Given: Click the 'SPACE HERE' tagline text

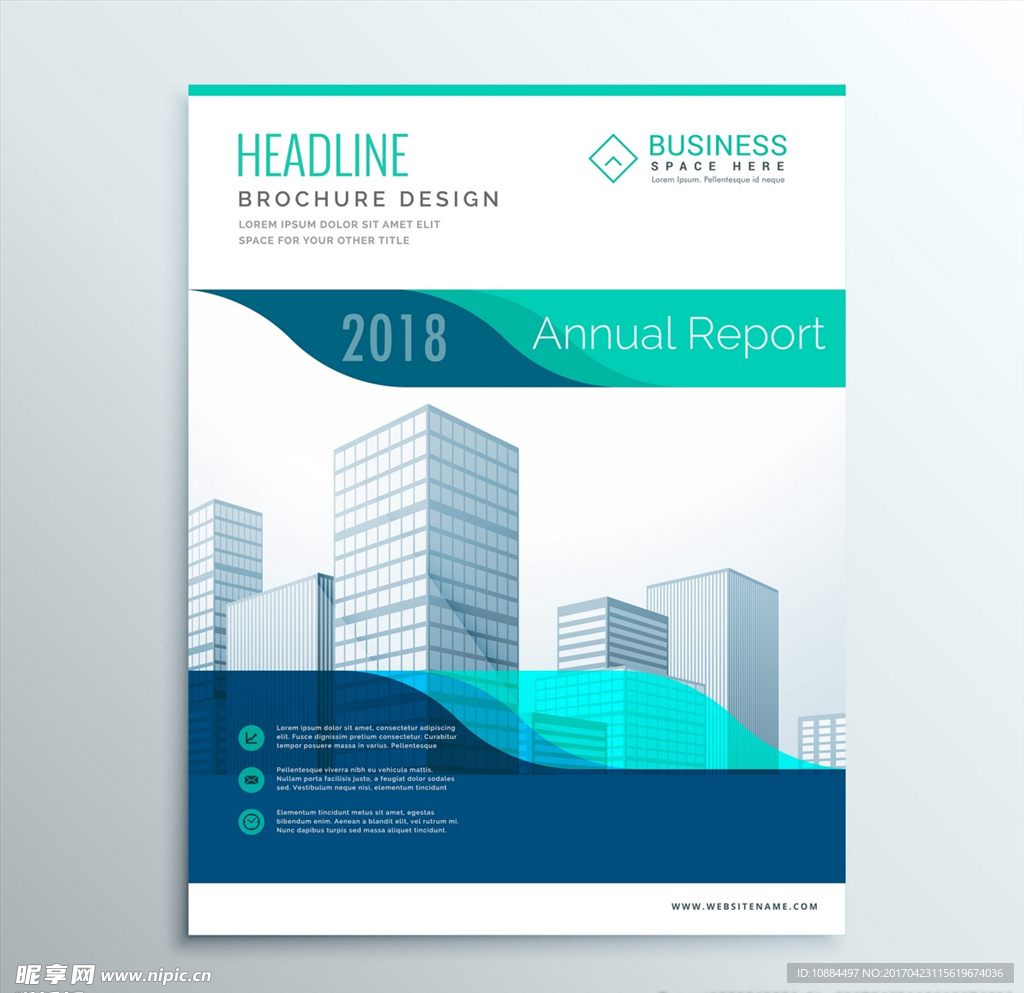Looking at the screenshot, I should [718, 166].
